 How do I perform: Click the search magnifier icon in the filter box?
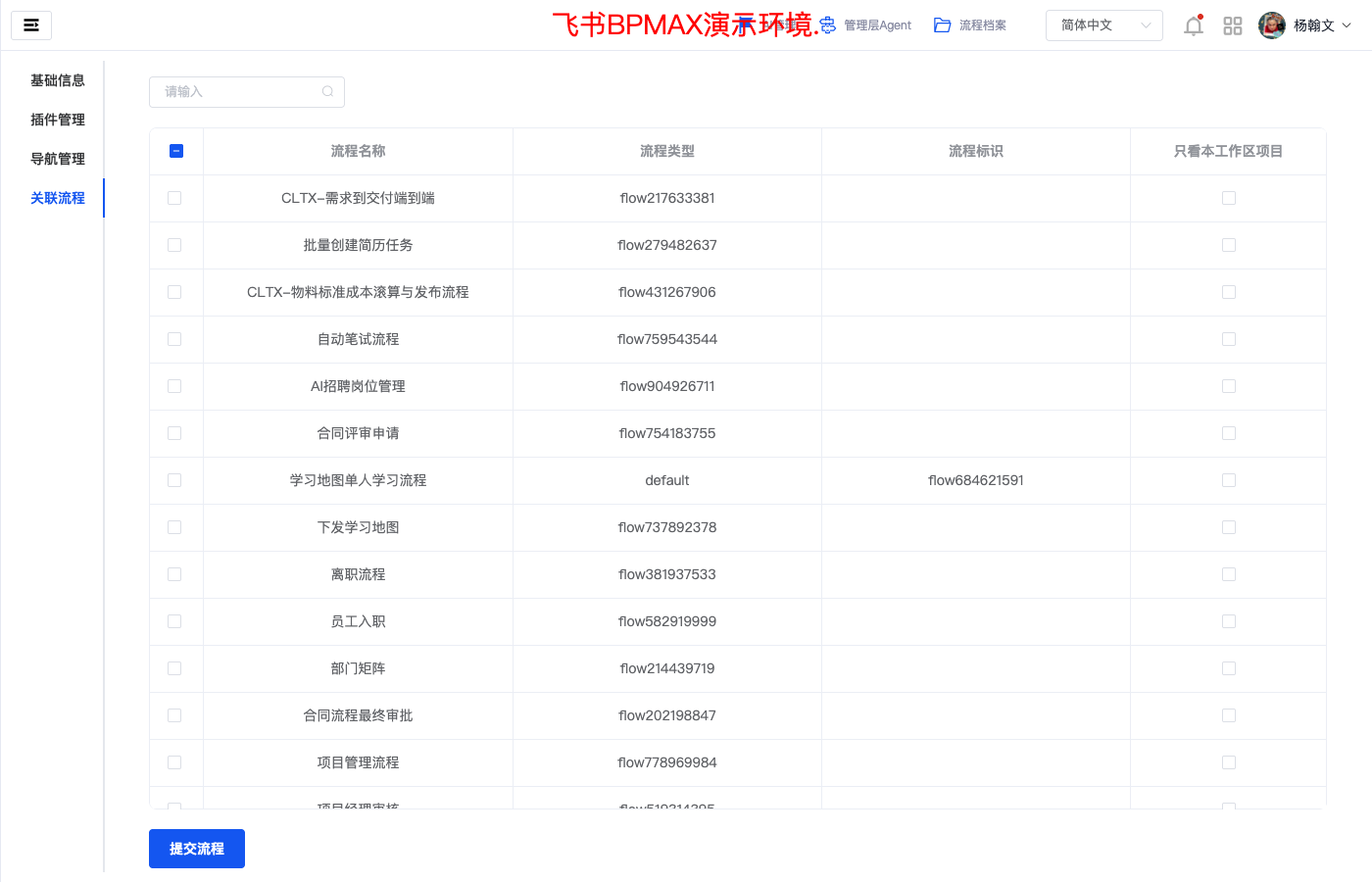(327, 92)
